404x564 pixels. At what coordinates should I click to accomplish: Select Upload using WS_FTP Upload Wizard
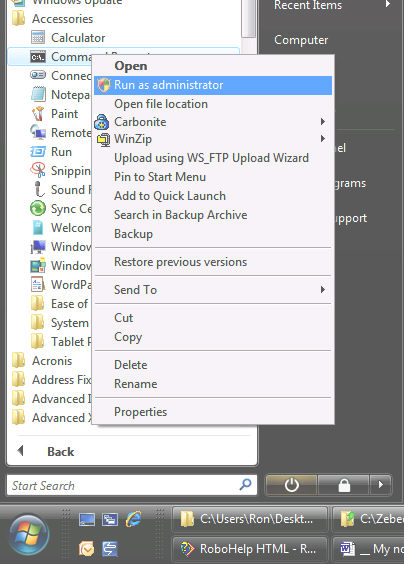[213, 158]
